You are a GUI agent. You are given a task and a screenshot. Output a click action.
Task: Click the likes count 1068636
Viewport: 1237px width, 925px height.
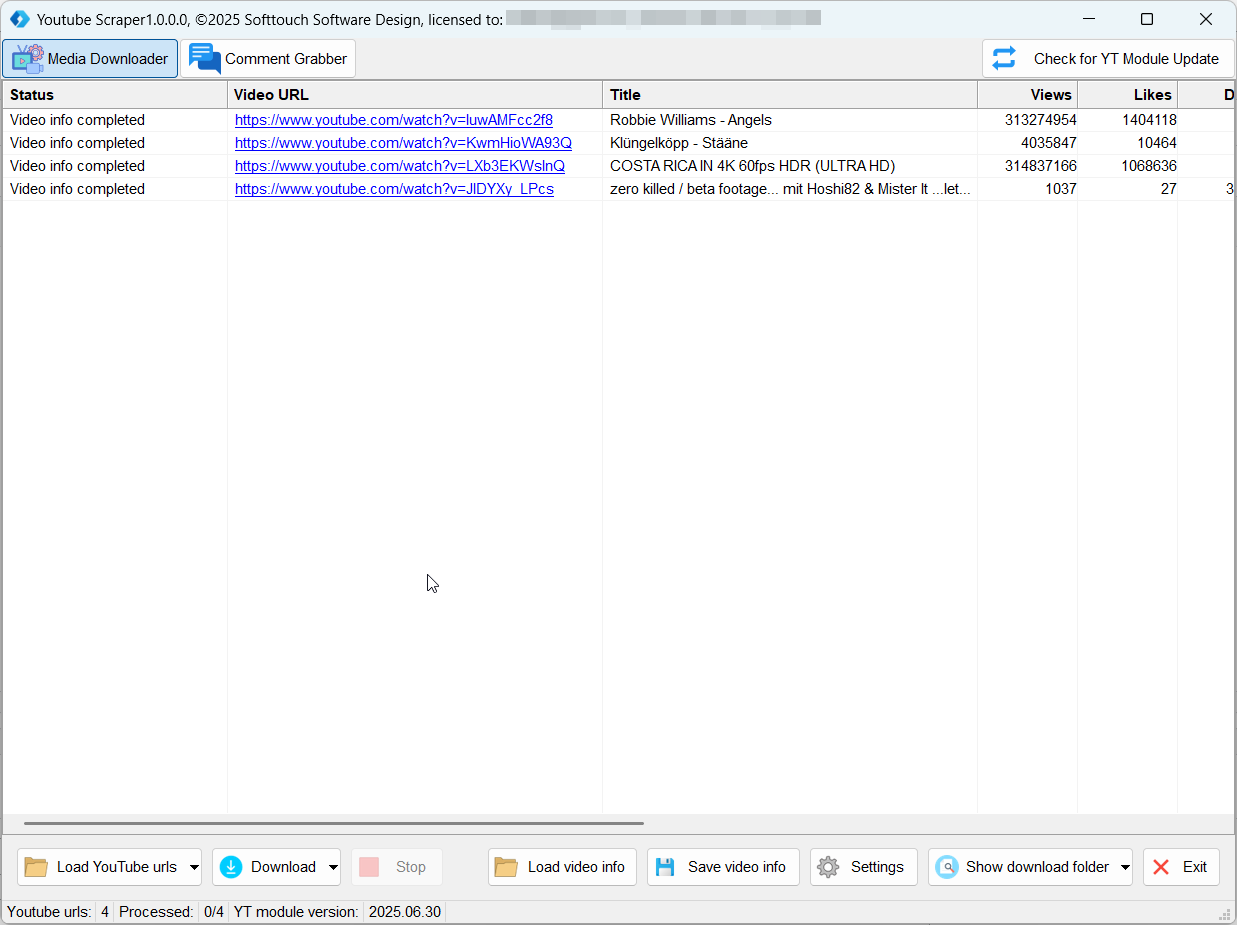pos(1149,166)
